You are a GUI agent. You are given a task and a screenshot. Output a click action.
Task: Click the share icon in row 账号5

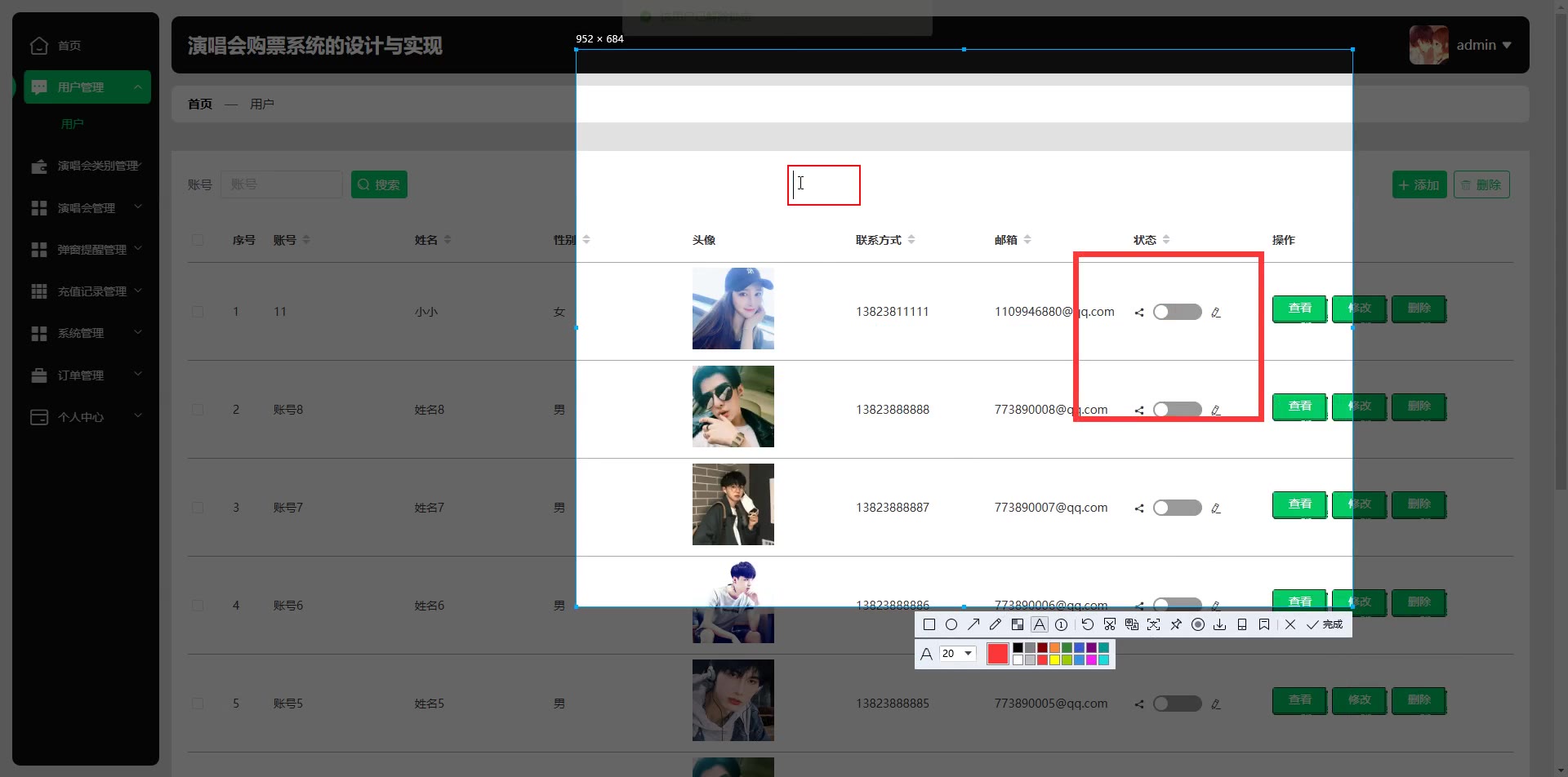(x=1139, y=704)
